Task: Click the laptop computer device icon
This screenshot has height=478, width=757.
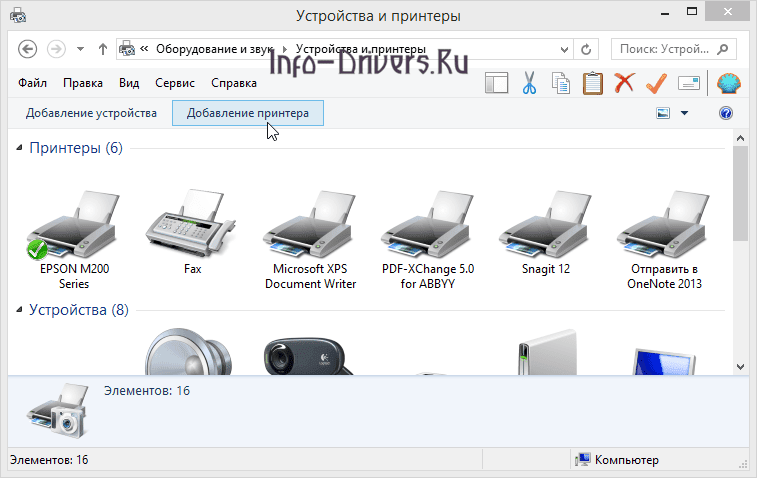Action: pyautogui.click(x=664, y=361)
